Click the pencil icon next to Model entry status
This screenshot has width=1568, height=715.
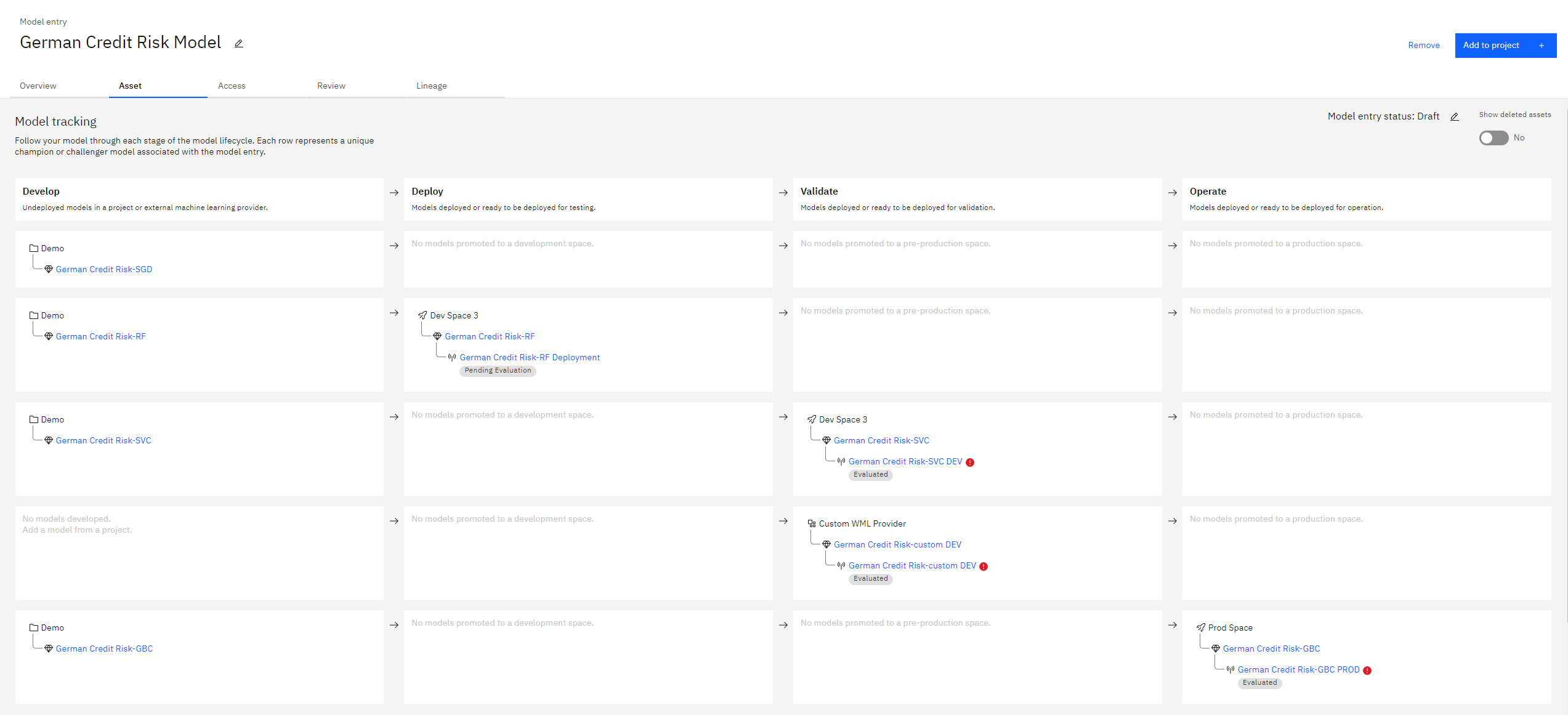pyautogui.click(x=1455, y=117)
